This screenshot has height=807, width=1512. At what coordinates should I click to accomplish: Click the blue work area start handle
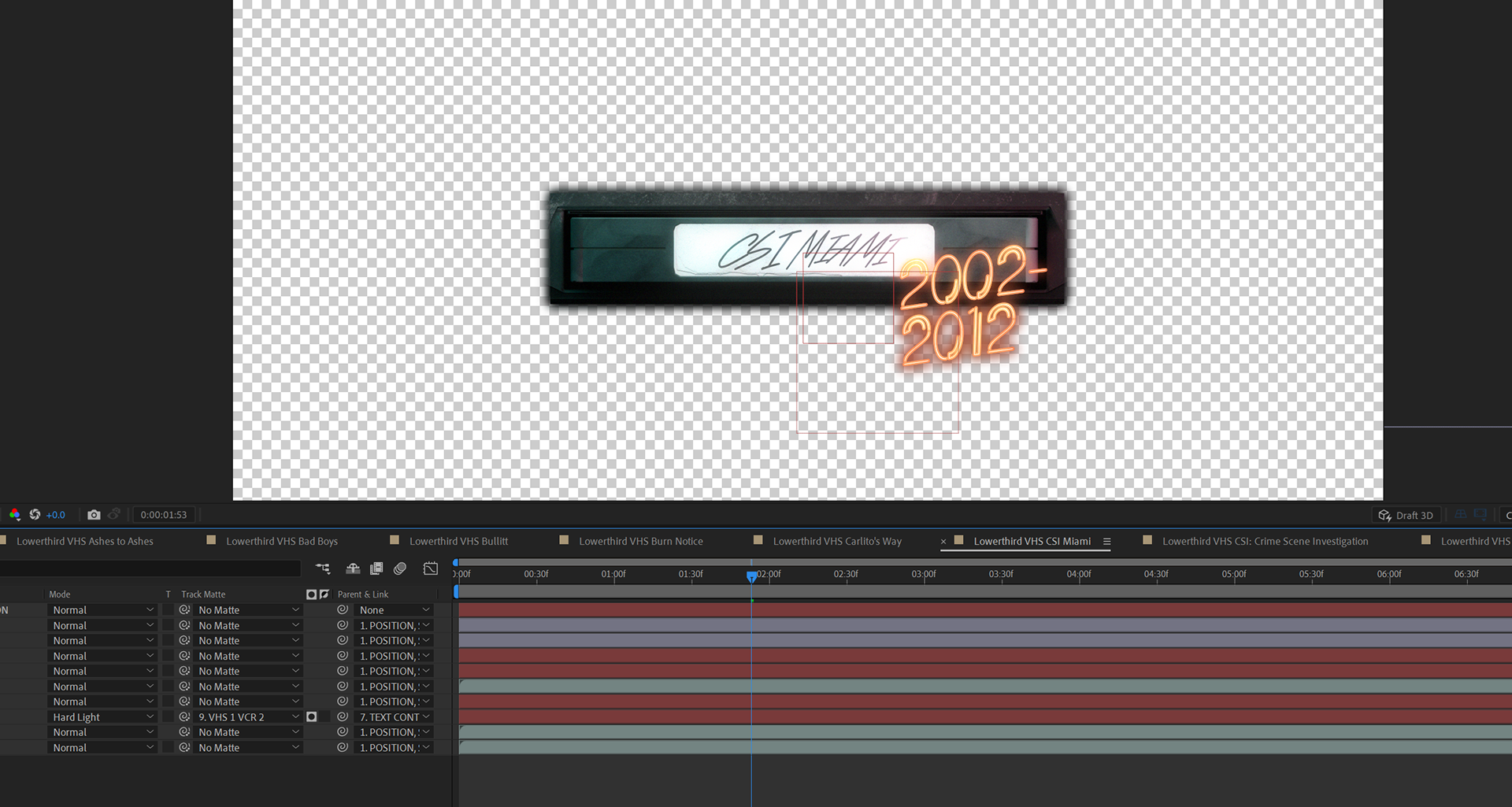point(456,591)
